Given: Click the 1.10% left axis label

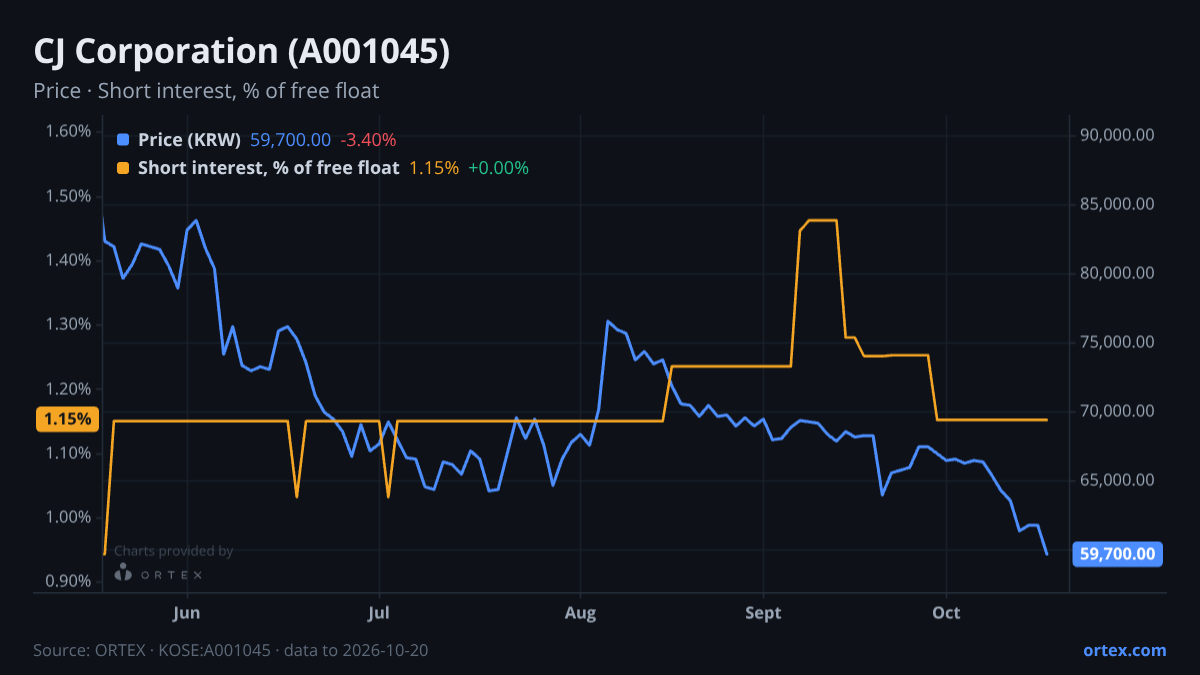Looking at the screenshot, I should (x=68, y=453).
